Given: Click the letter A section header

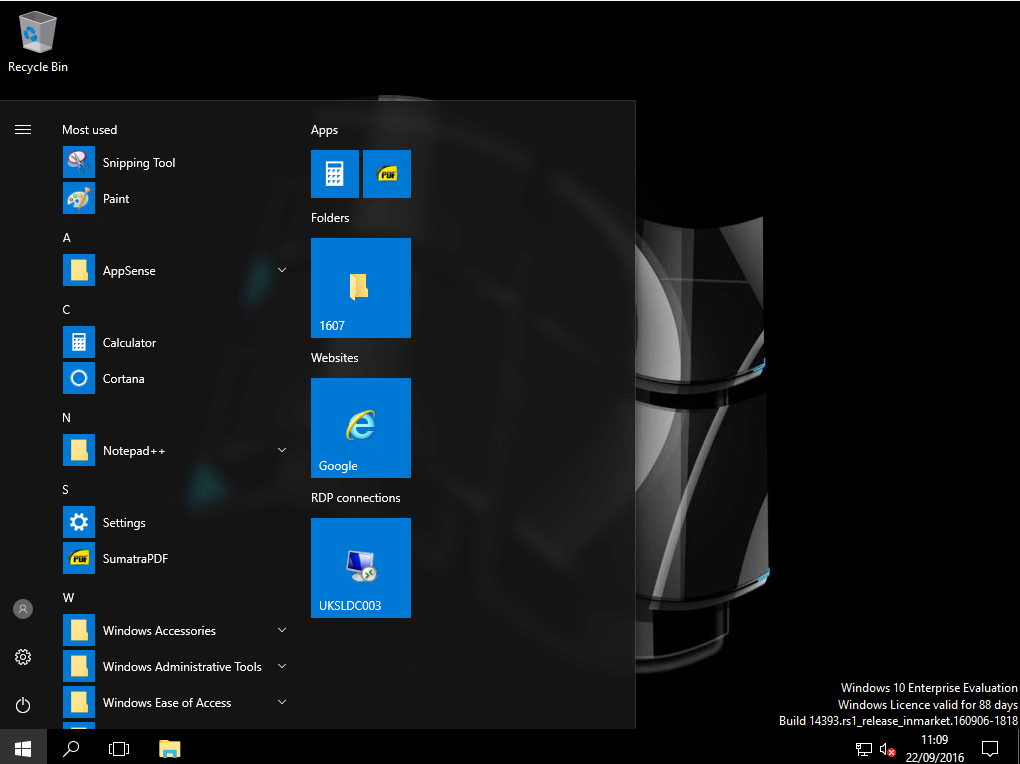Looking at the screenshot, I should 66,238.
